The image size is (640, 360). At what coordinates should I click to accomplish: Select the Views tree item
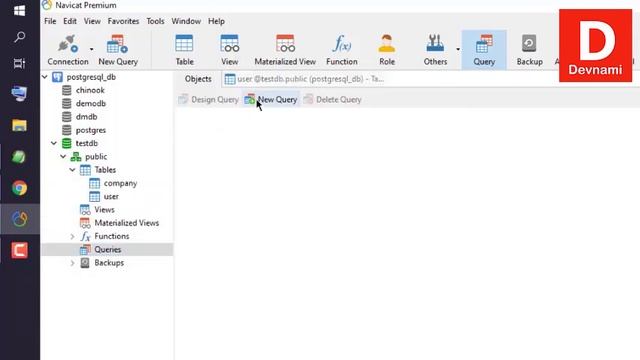pos(104,210)
